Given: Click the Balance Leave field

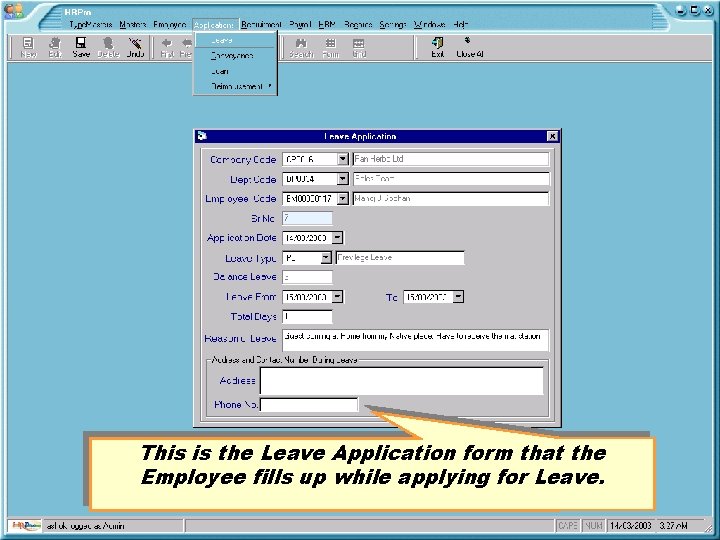Looking at the screenshot, I should pyautogui.click(x=307, y=277).
